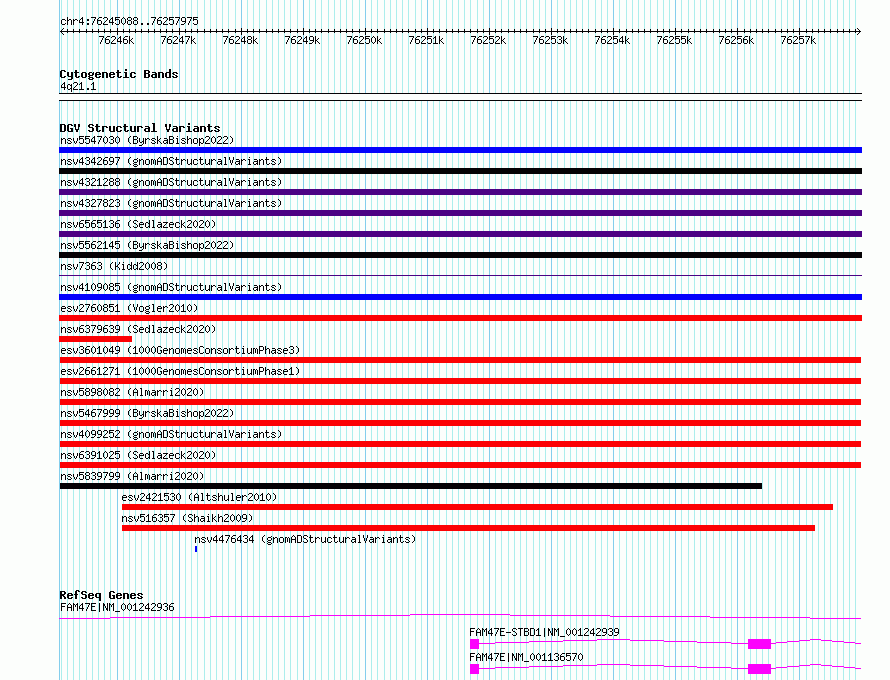Open nsv4099252 (gnomADStructuralVariants) label
This screenshot has height=680, width=890.
(171, 434)
